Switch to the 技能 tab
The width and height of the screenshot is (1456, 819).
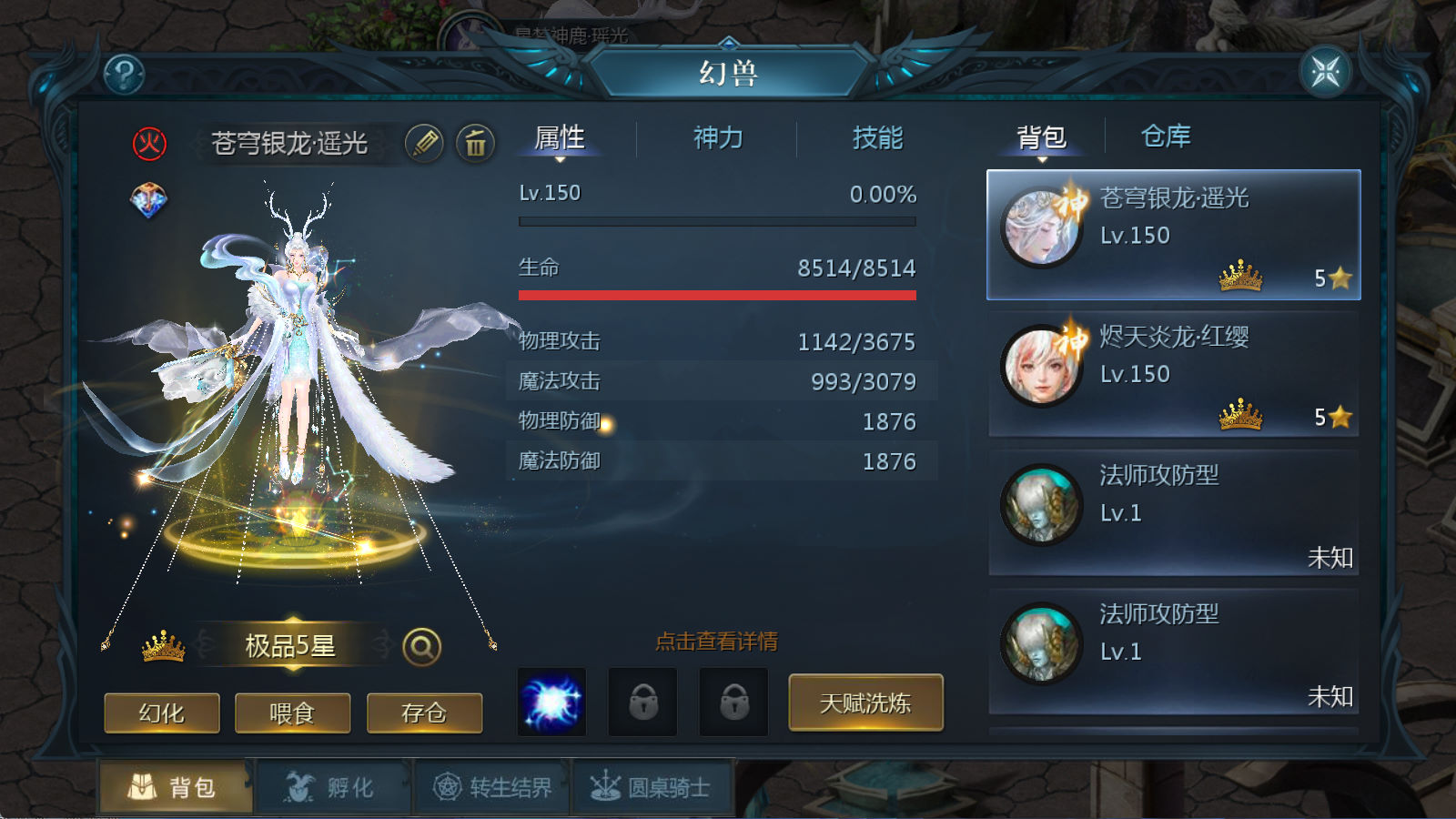coord(877,138)
